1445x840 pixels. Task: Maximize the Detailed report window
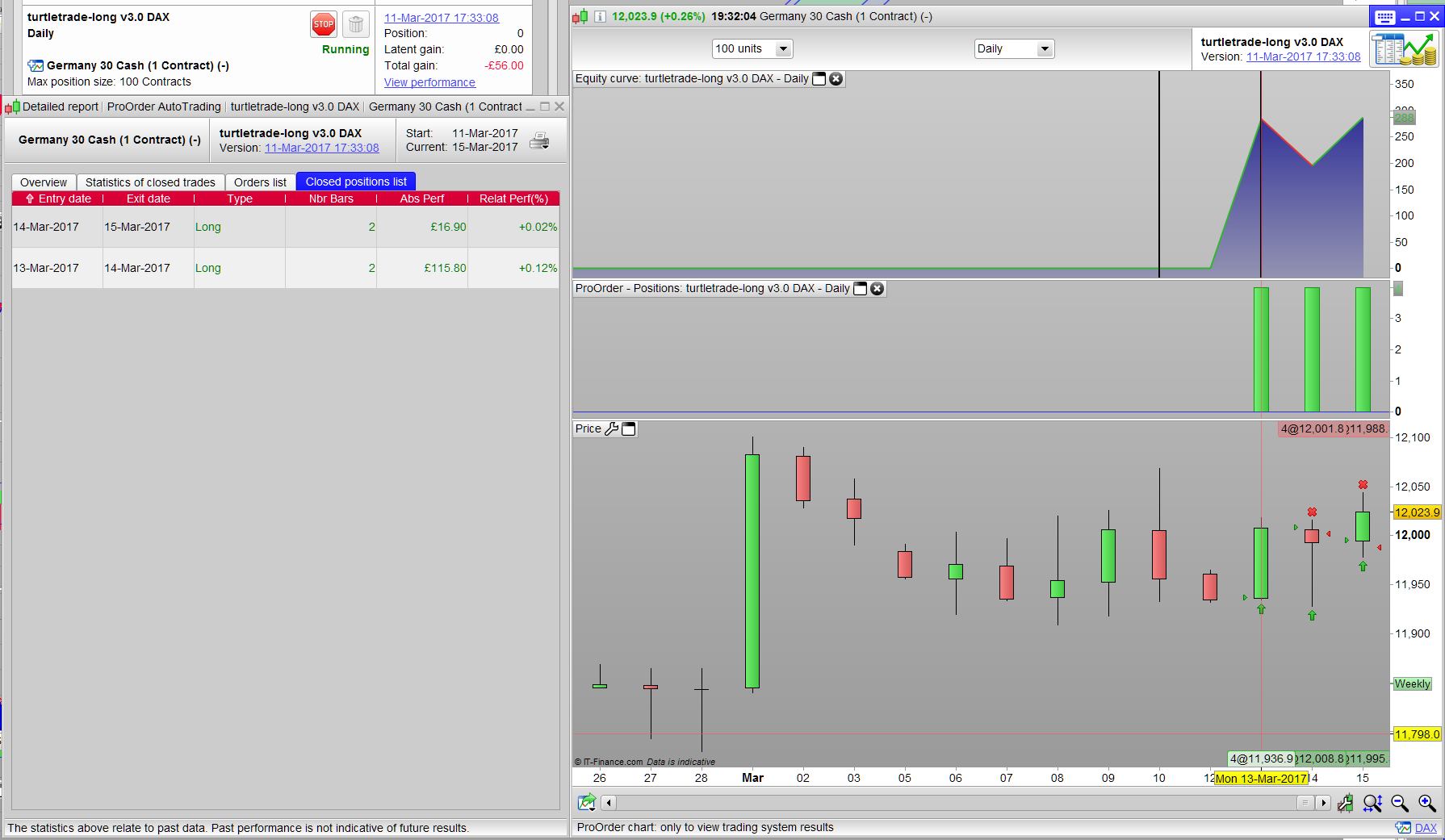pyautogui.click(x=545, y=107)
